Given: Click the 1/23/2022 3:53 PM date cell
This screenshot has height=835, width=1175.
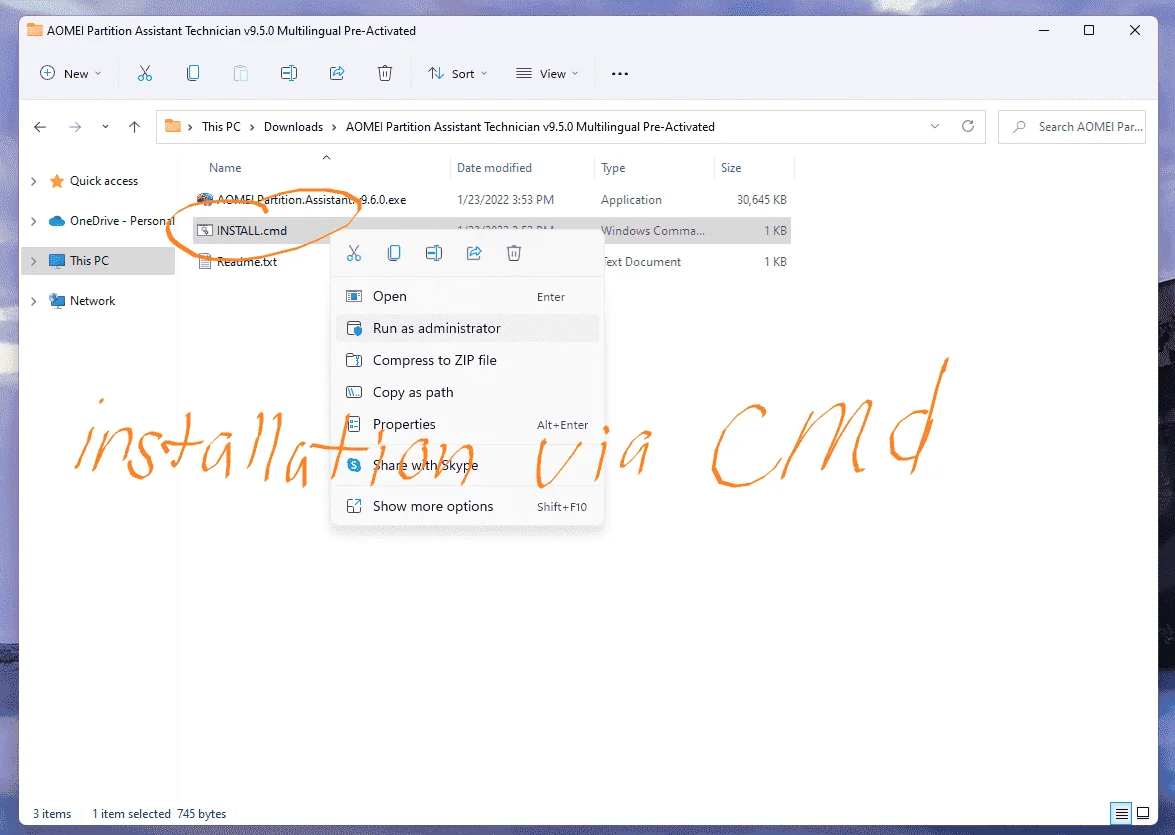Looking at the screenshot, I should (505, 199).
